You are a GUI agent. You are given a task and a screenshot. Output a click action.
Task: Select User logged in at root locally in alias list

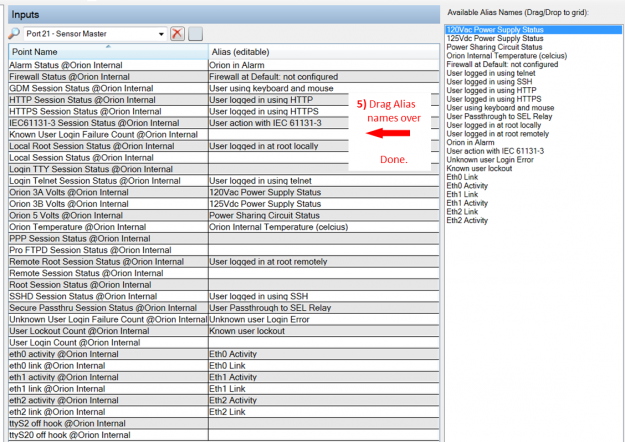pyautogui.click(x=493, y=125)
